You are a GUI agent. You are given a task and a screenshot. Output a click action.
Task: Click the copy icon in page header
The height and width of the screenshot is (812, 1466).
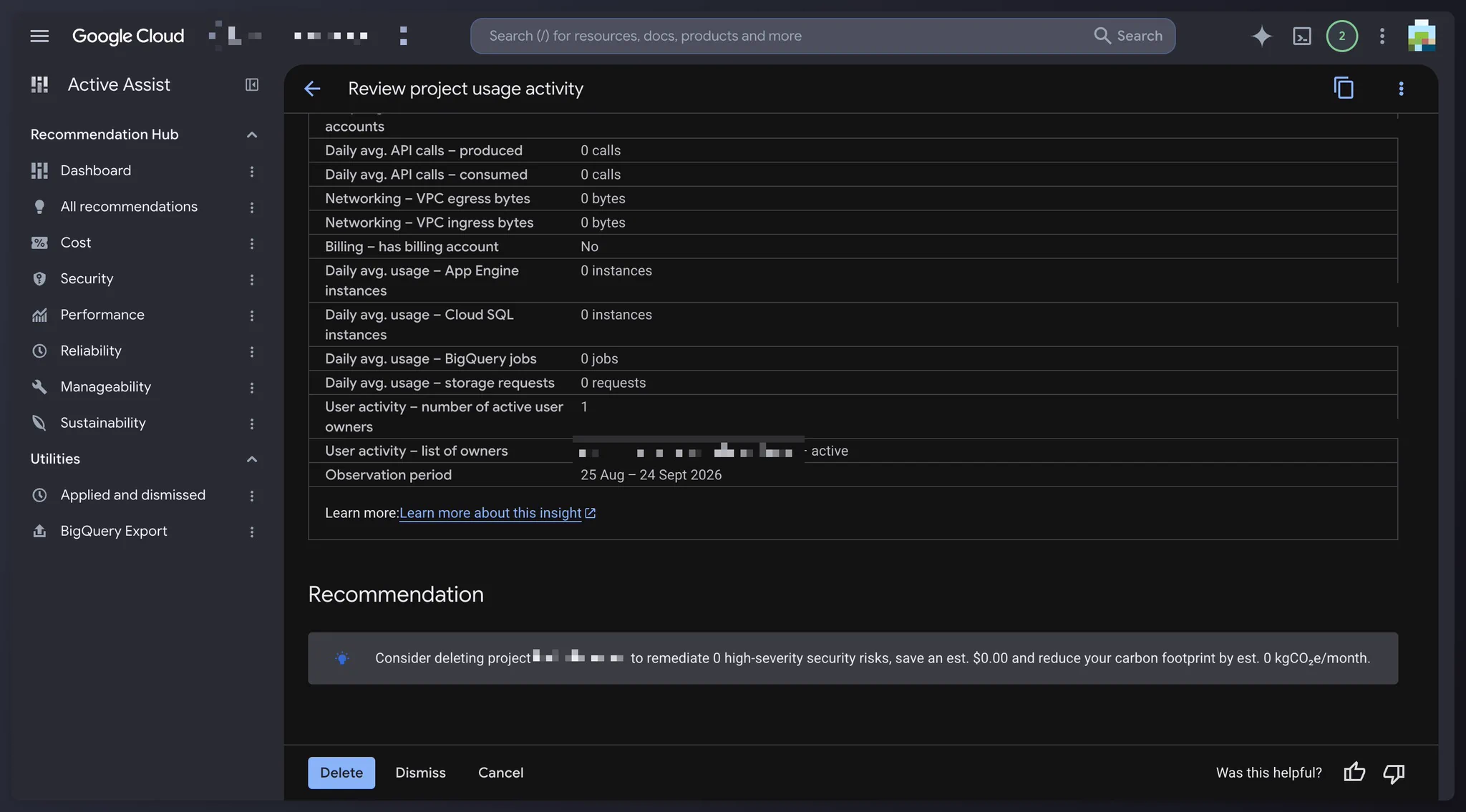coord(1343,88)
